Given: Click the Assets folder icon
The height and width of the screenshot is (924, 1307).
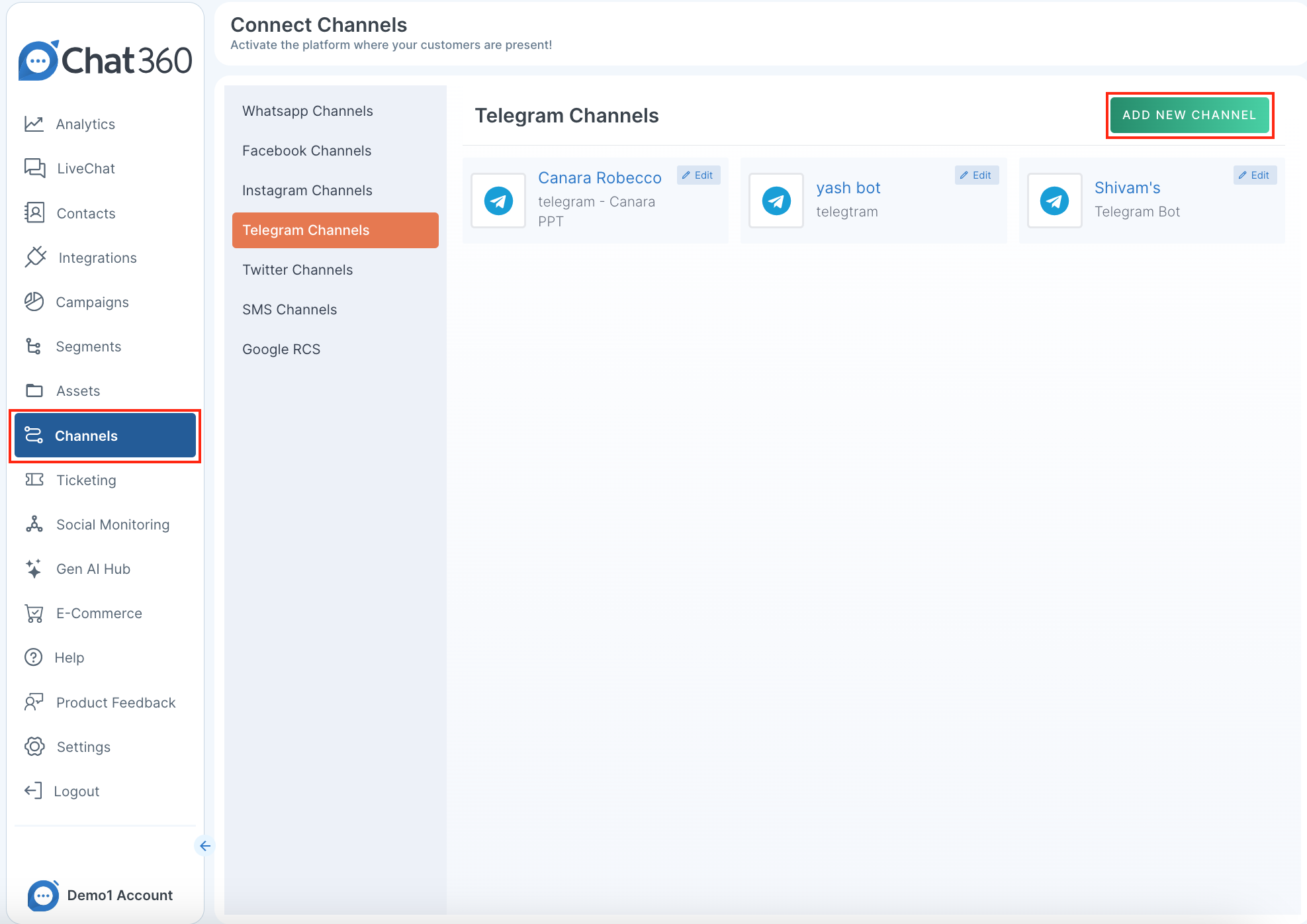Looking at the screenshot, I should [x=34, y=391].
